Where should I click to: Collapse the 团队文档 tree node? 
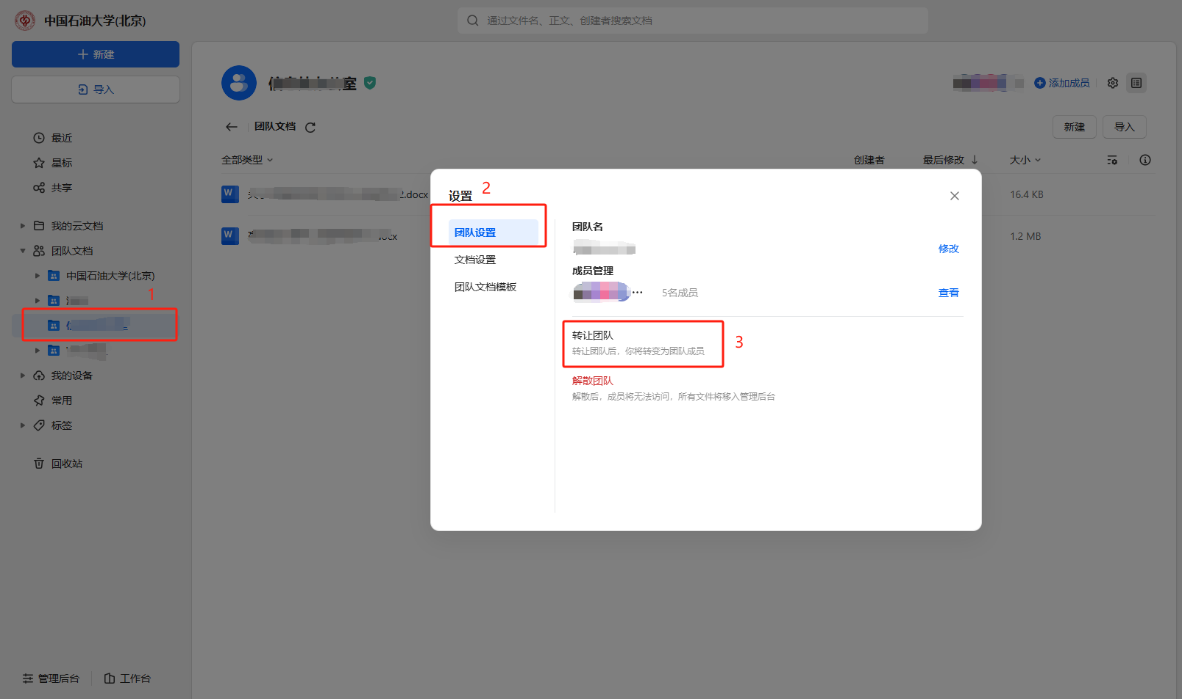coord(23,251)
